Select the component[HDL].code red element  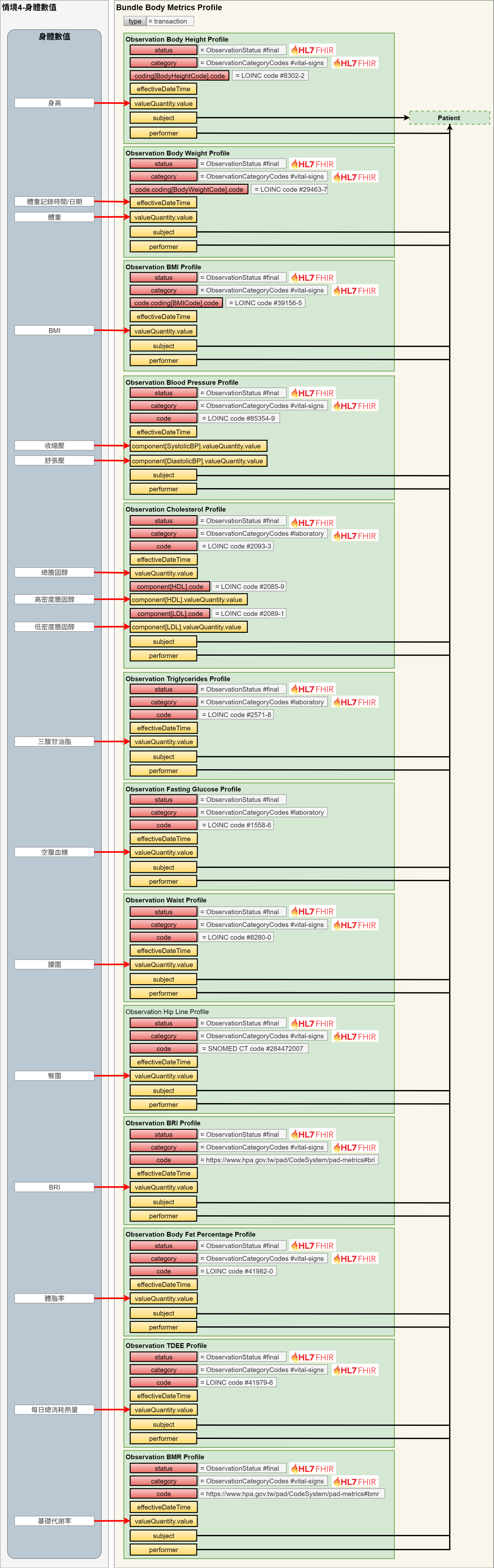[x=169, y=587]
